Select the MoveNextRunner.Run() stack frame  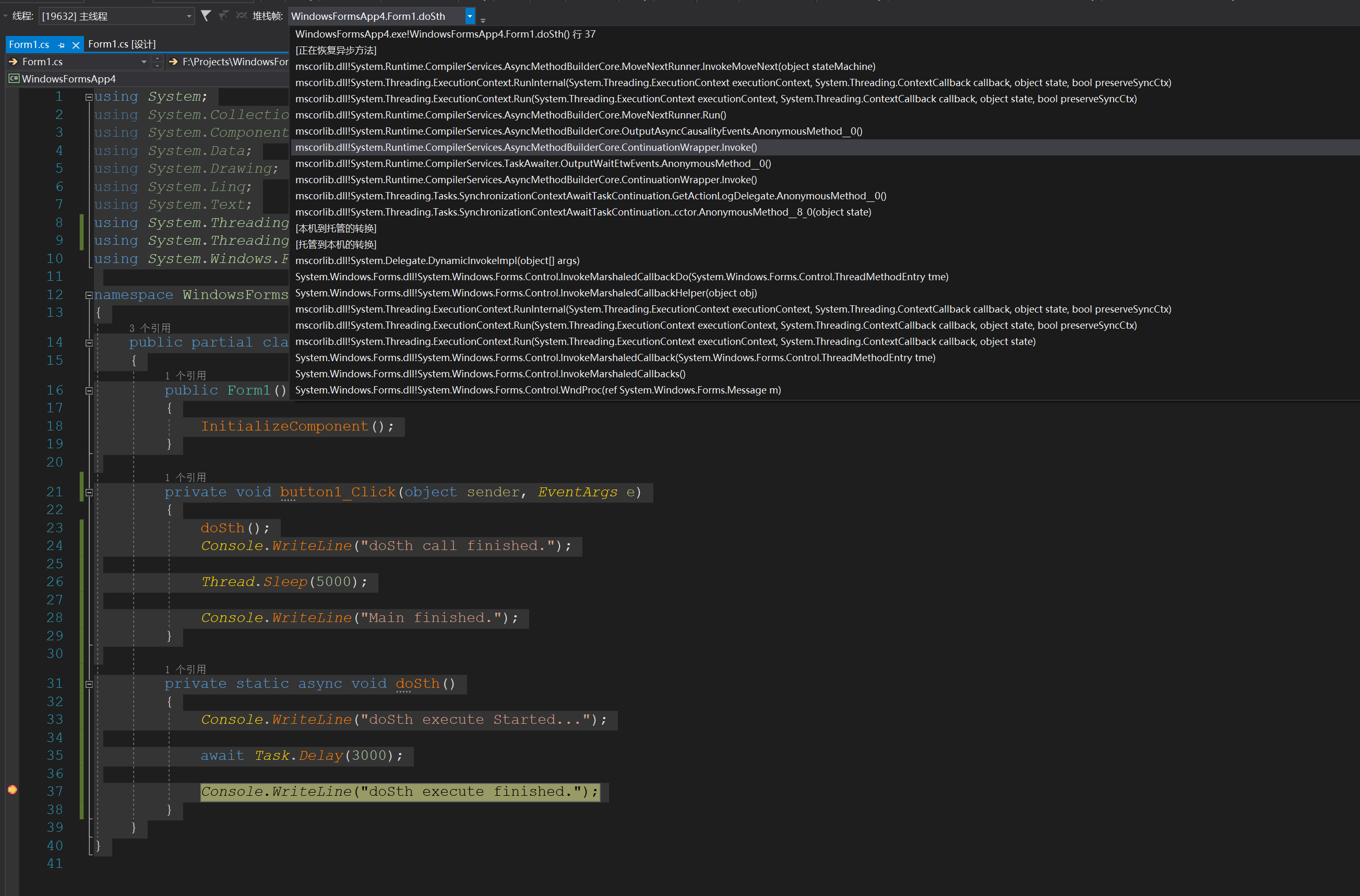[x=511, y=115]
